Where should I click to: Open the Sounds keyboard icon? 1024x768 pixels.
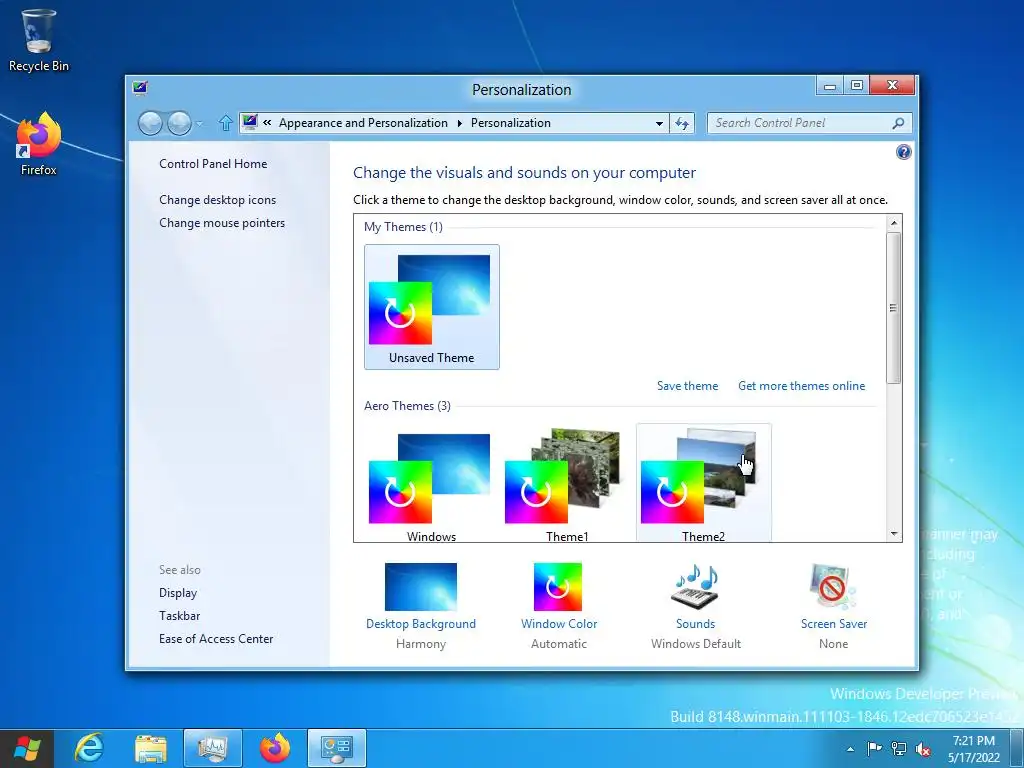(x=696, y=586)
